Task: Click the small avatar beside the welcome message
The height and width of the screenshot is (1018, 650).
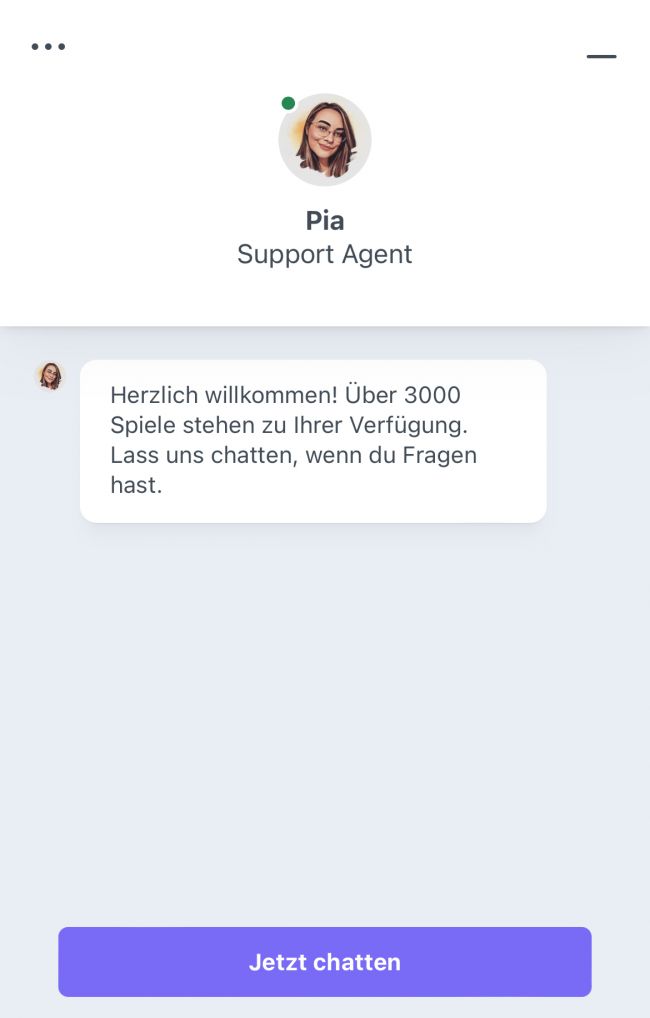Action: [x=49, y=376]
